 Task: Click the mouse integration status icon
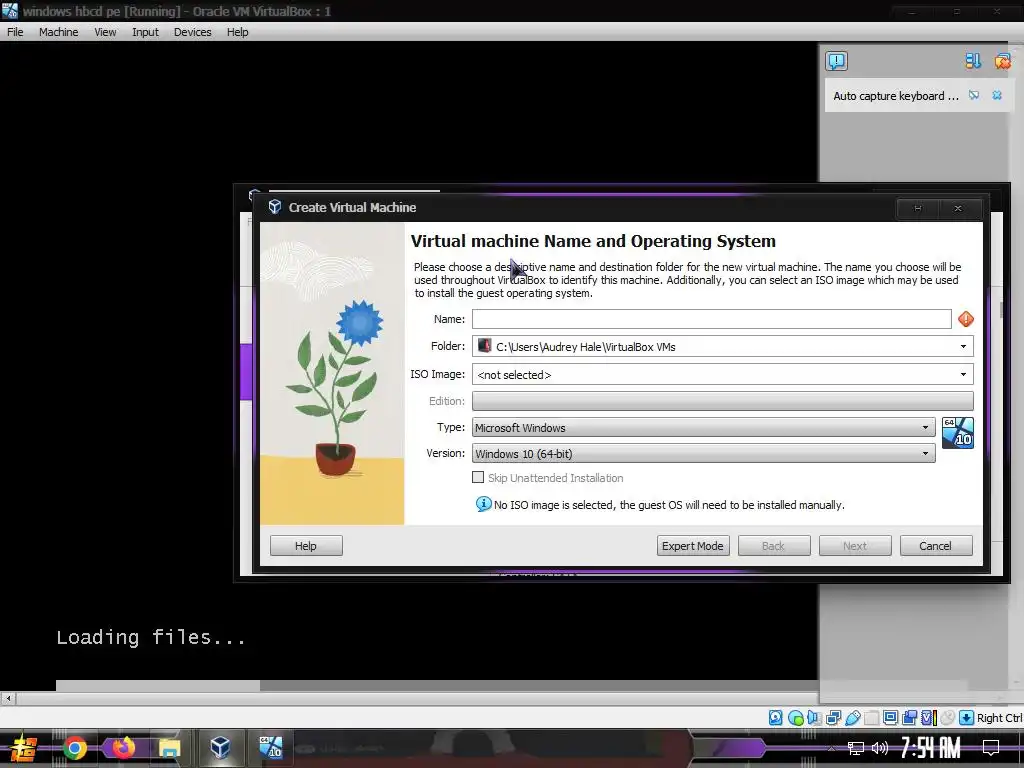[948, 718]
